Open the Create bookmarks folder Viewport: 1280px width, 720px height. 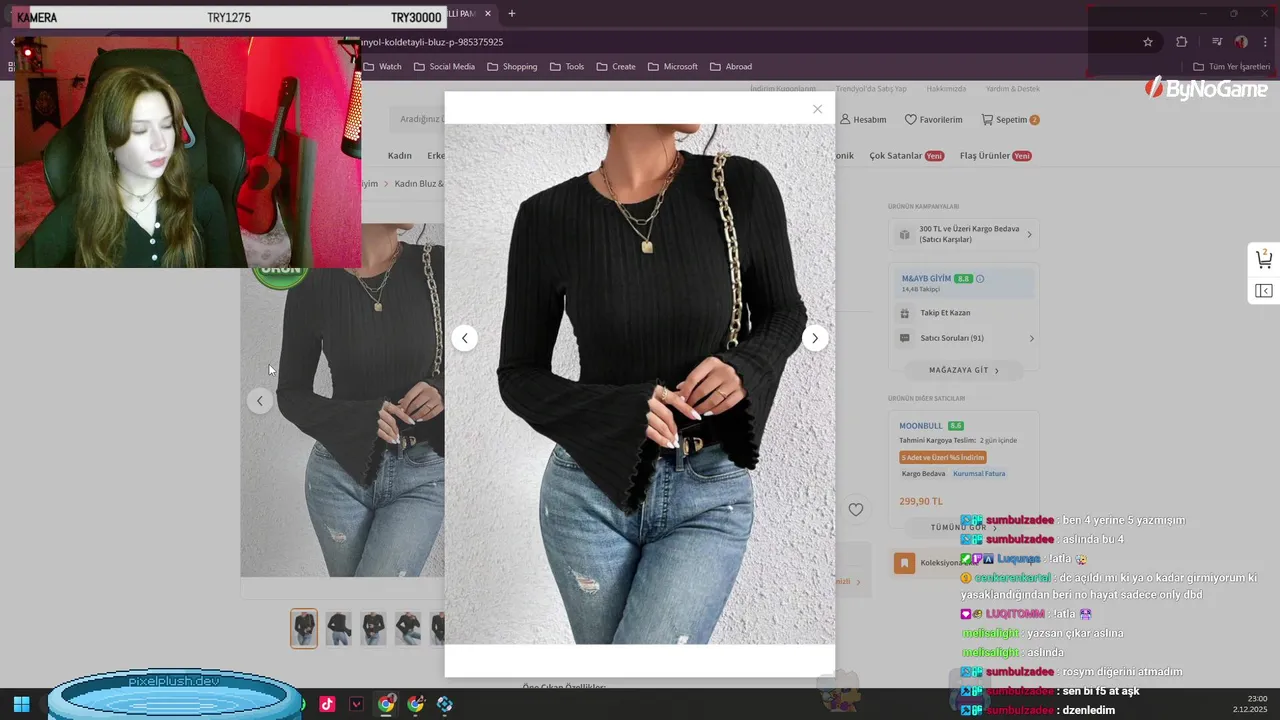(x=616, y=67)
